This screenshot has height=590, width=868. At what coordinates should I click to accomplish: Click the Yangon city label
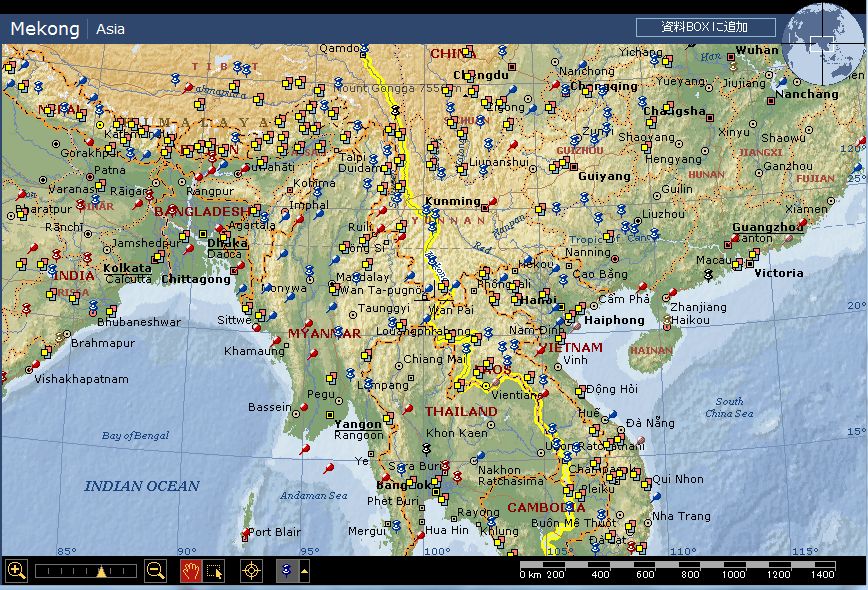(x=358, y=424)
